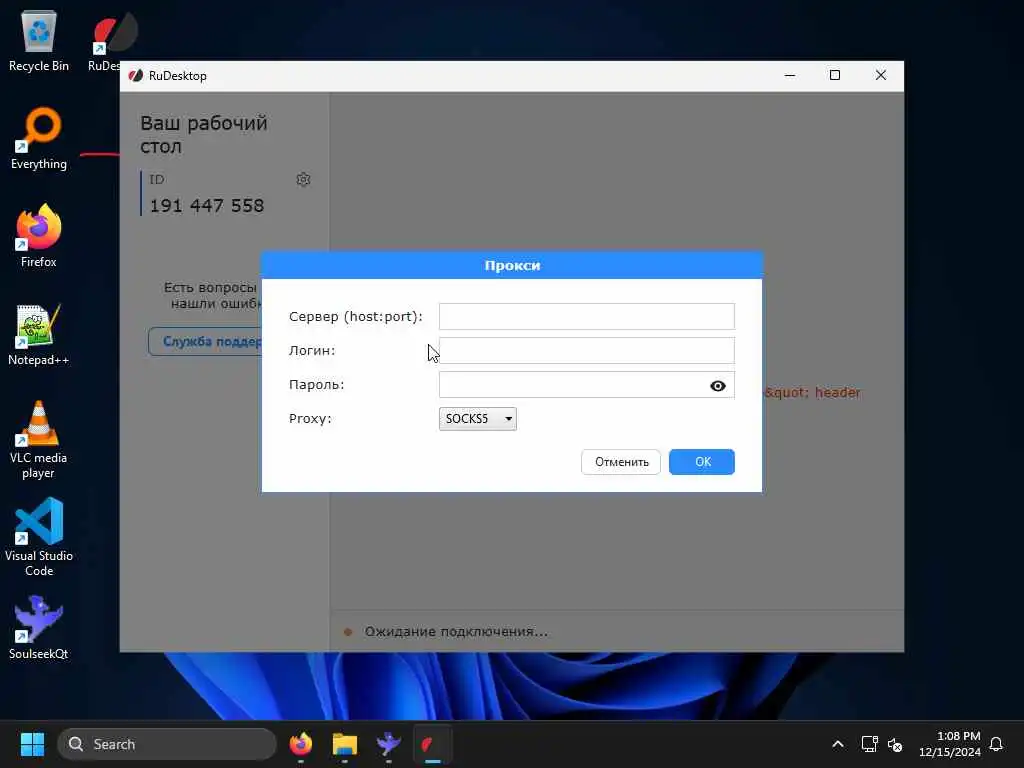This screenshot has width=1024, height=768.
Task: Click the taskbar Search box
Action: pyautogui.click(x=167, y=744)
